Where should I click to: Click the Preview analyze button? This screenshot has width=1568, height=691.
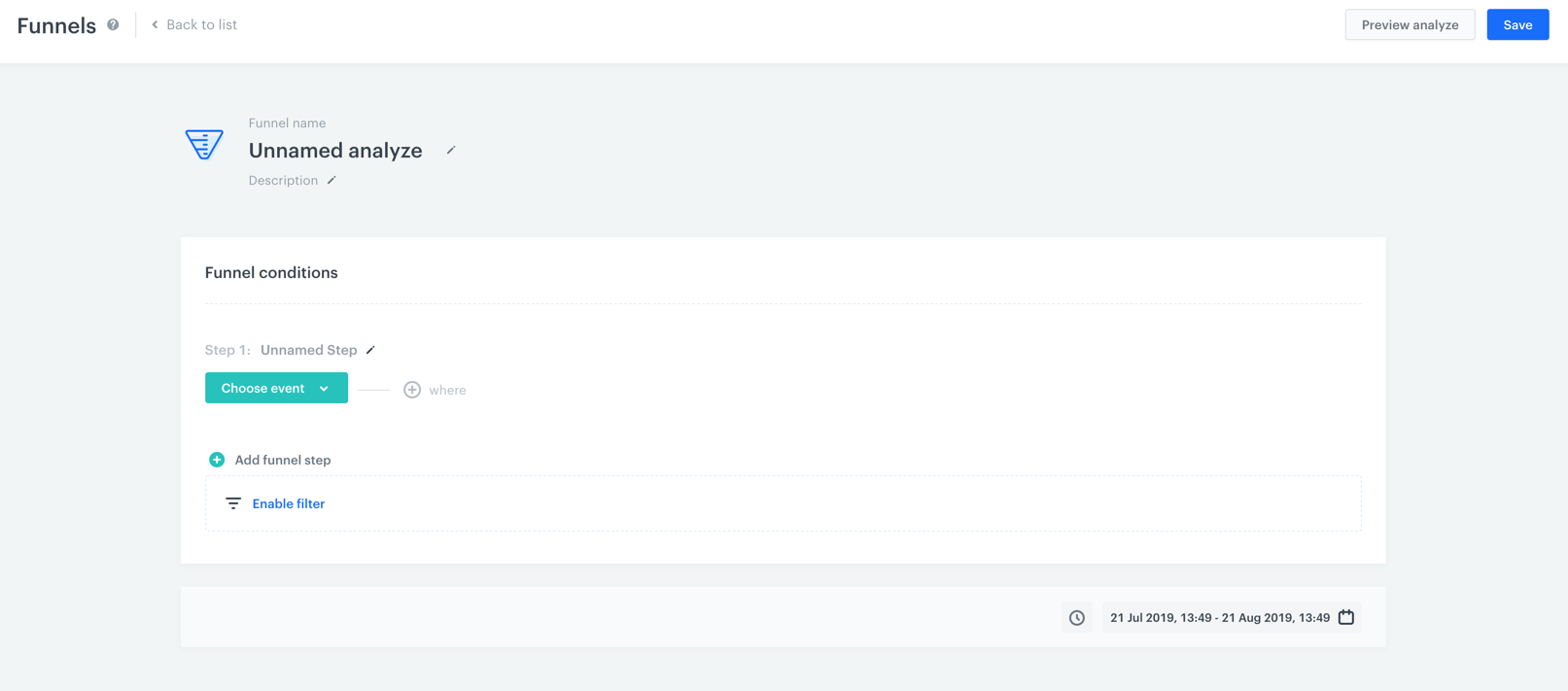point(1410,25)
